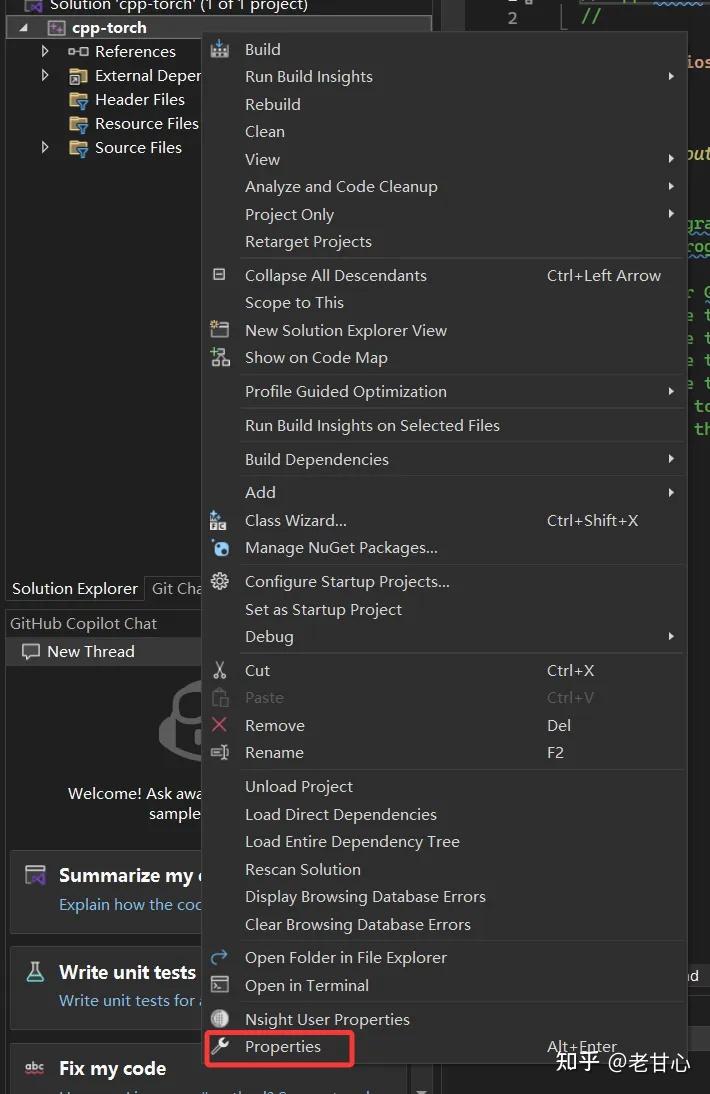This screenshot has width=710, height=1094.
Task: Click the Properties wrench icon
Action: 220,1047
